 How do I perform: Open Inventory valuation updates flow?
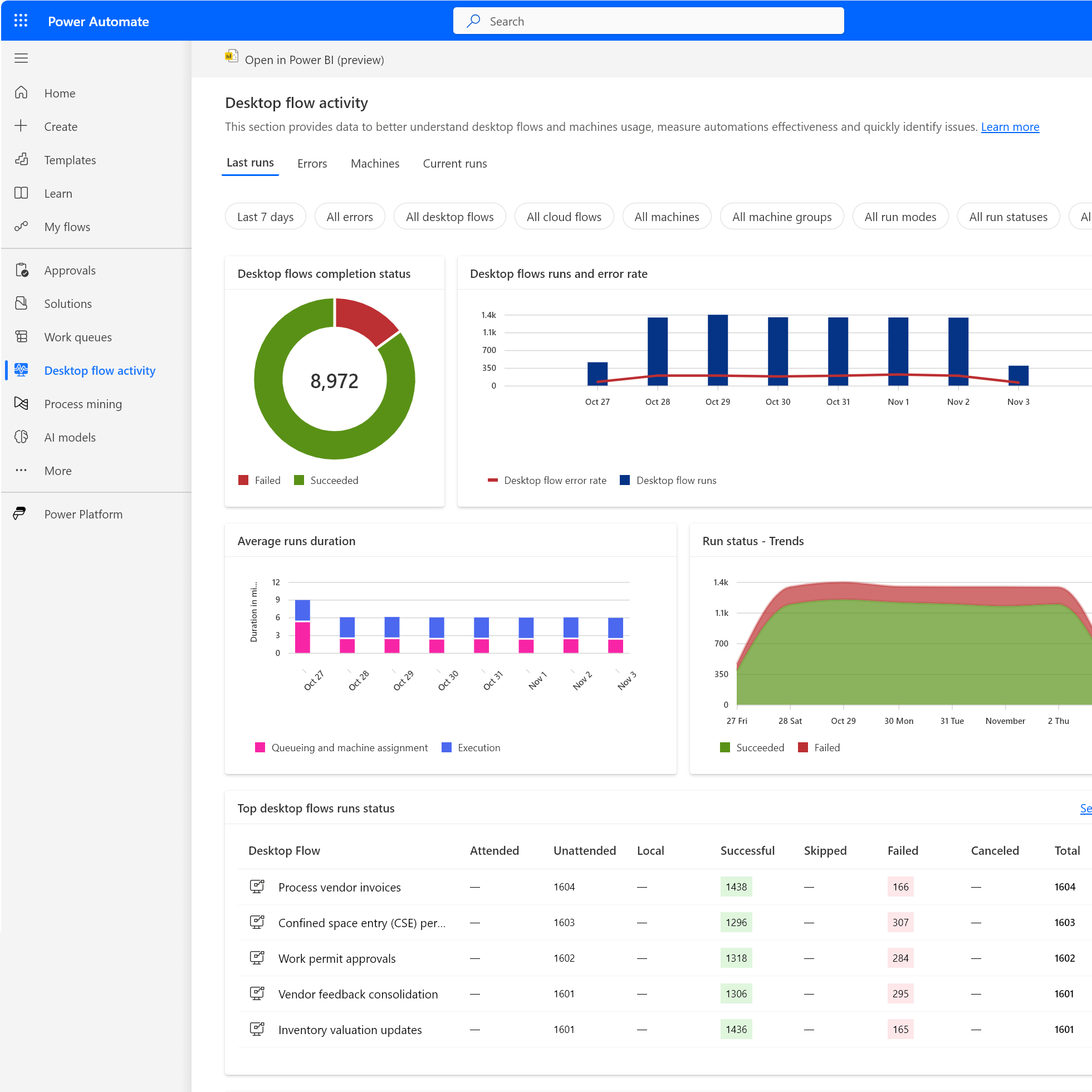[x=350, y=1029]
